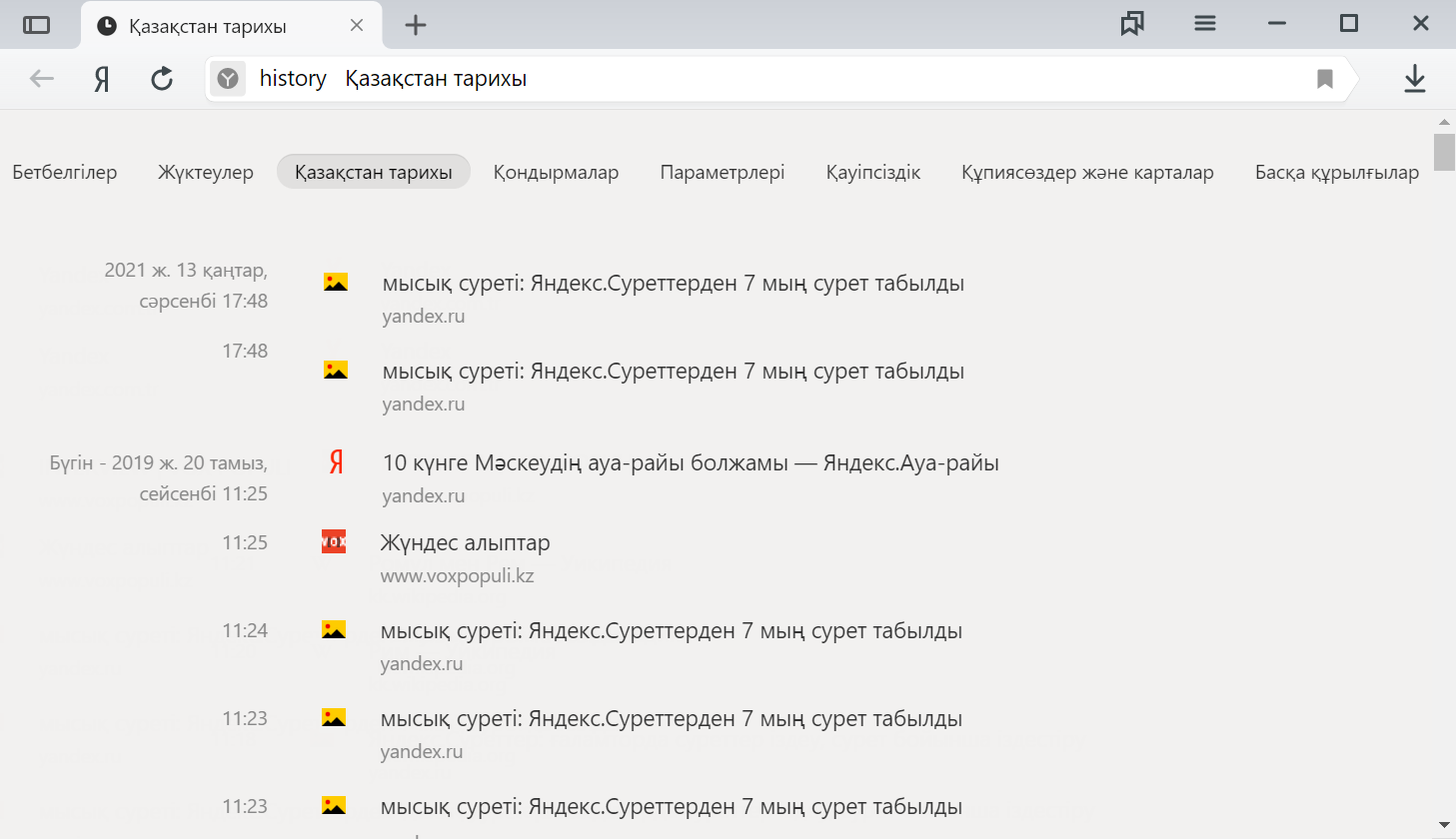
Task: Reload the page
Action: 162,79
